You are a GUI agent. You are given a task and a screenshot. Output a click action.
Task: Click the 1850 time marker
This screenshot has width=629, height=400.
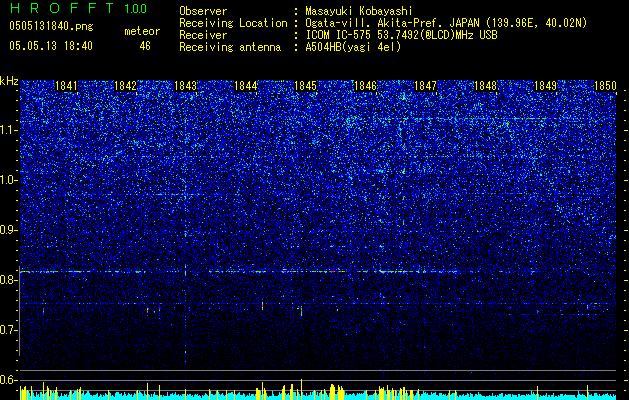605,86
